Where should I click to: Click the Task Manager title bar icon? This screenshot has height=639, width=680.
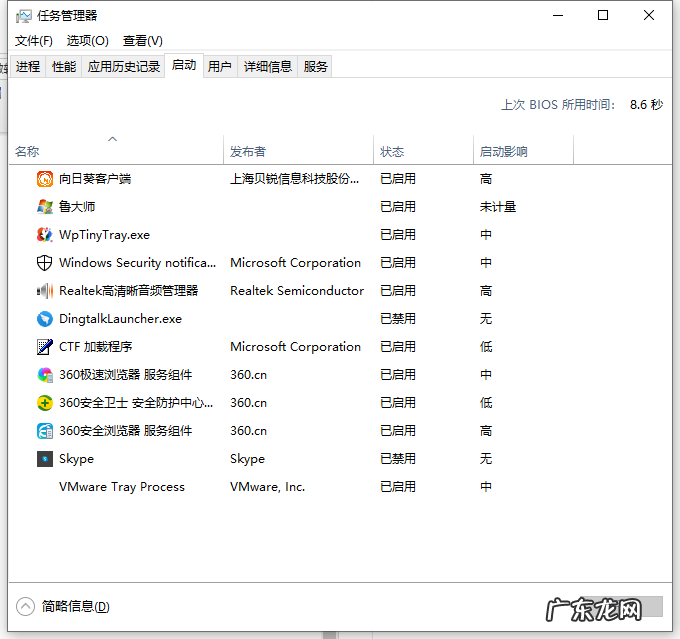(23, 16)
